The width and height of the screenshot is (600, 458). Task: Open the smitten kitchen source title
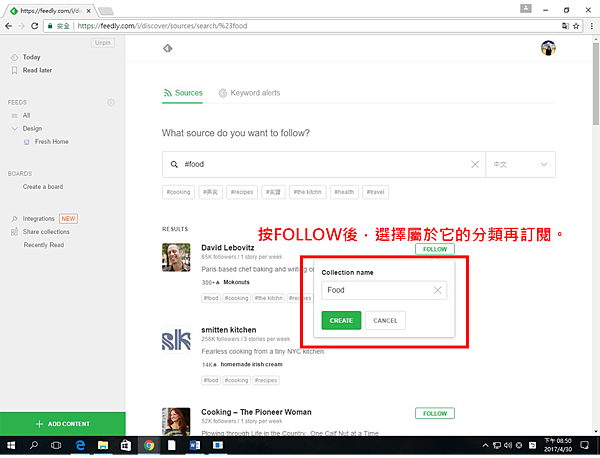(229, 330)
